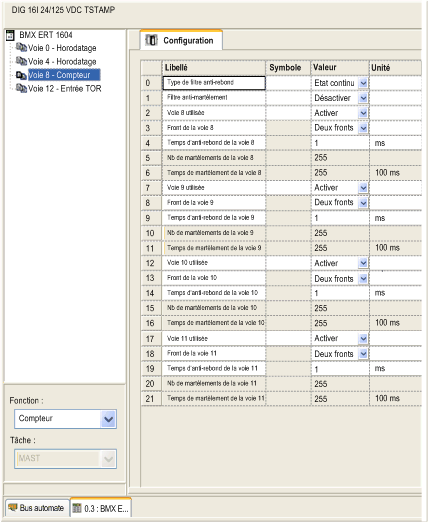Click row header number 0

[x=151, y=83]
